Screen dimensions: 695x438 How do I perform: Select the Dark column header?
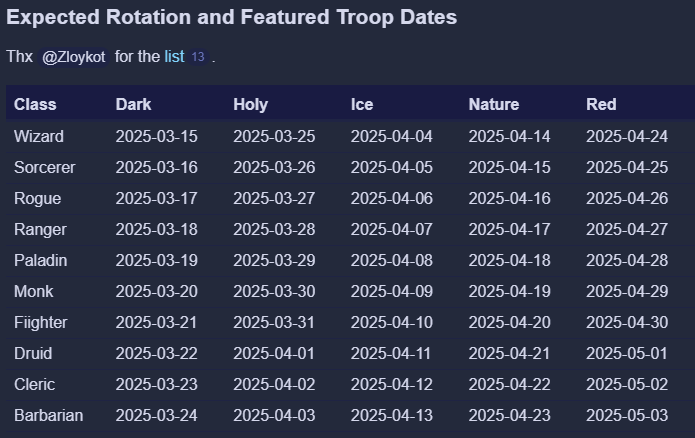[x=134, y=104]
